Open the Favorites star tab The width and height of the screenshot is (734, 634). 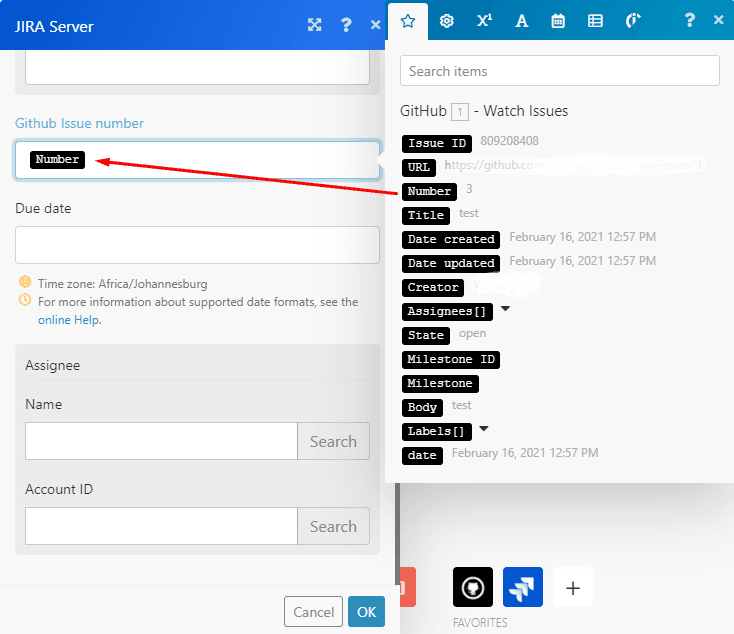coord(407,20)
